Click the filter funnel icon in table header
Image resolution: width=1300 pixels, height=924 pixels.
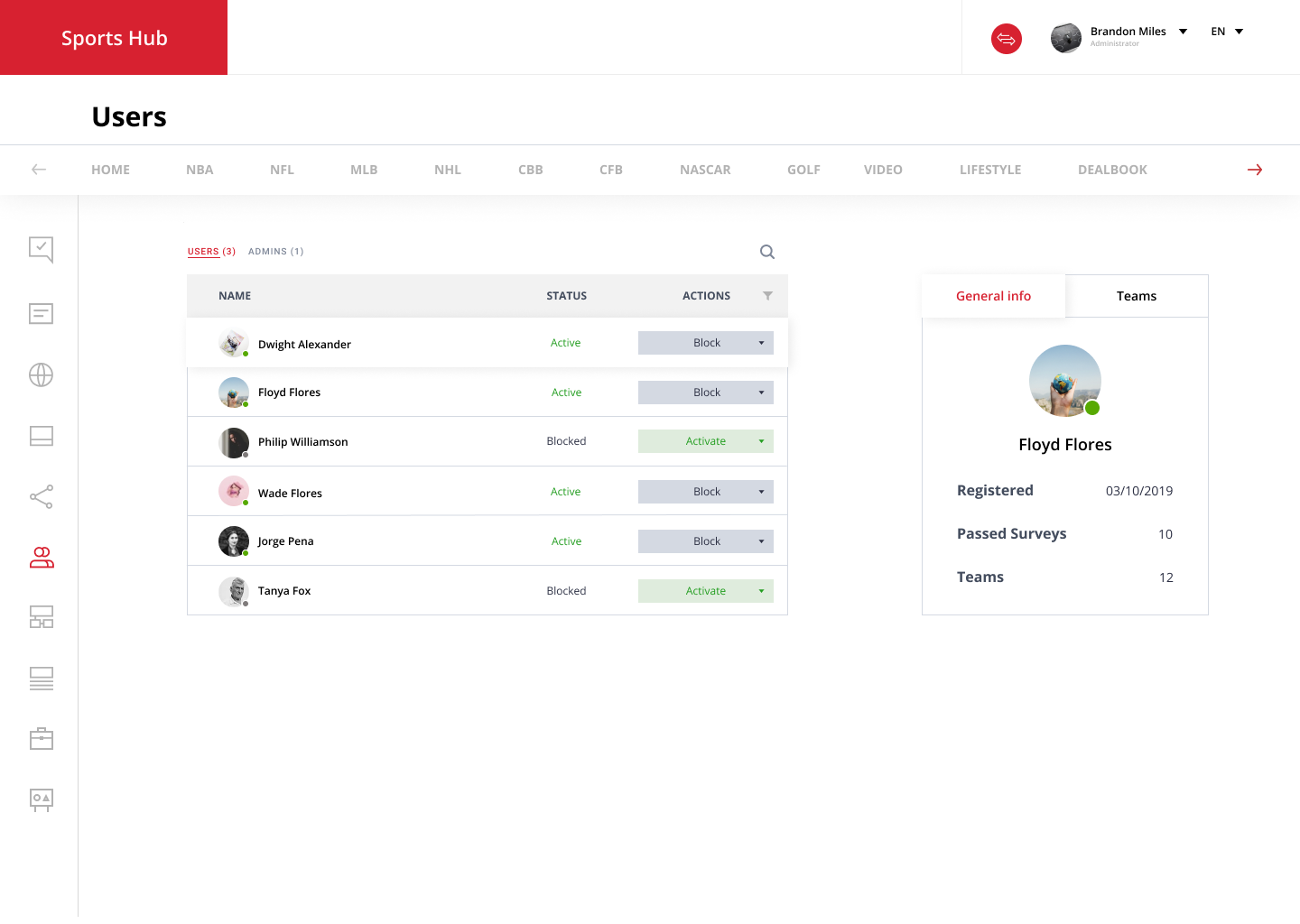(767, 296)
